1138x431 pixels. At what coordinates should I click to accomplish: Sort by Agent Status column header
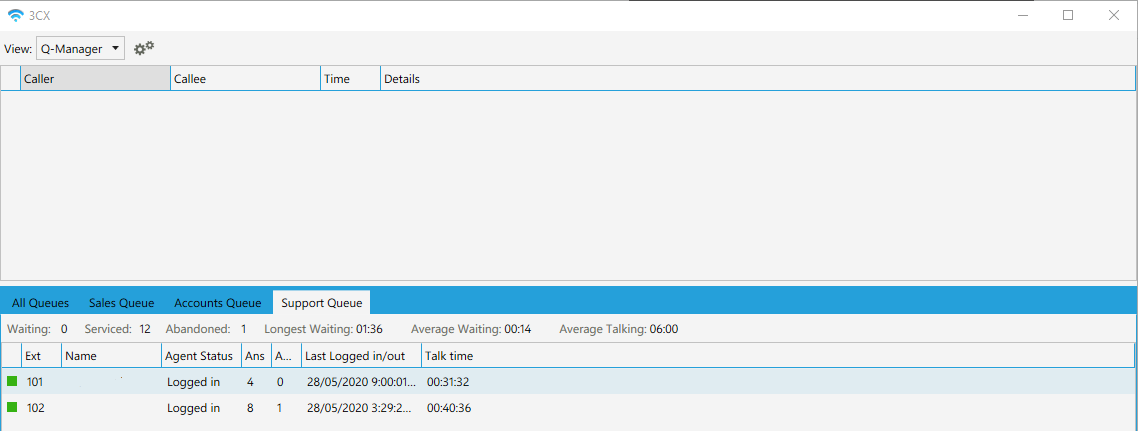coord(202,356)
